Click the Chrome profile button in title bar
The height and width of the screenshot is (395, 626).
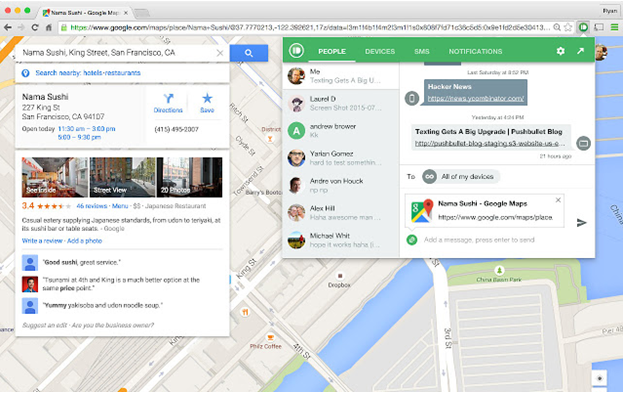610,11
